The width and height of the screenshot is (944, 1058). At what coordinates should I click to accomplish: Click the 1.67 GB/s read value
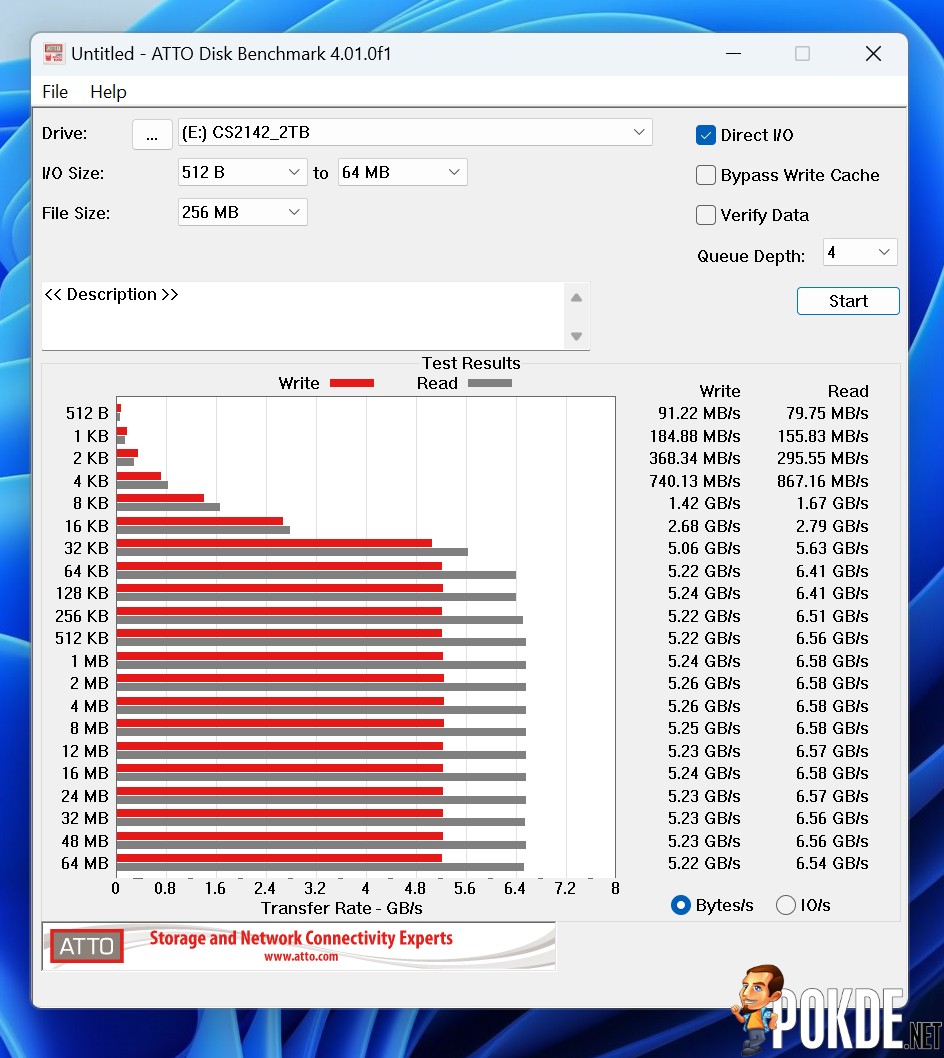point(832,504)
